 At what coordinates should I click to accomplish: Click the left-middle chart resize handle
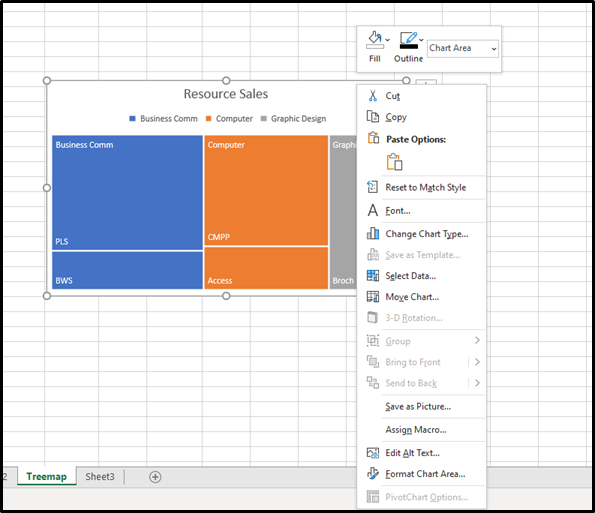coord(47,188)
